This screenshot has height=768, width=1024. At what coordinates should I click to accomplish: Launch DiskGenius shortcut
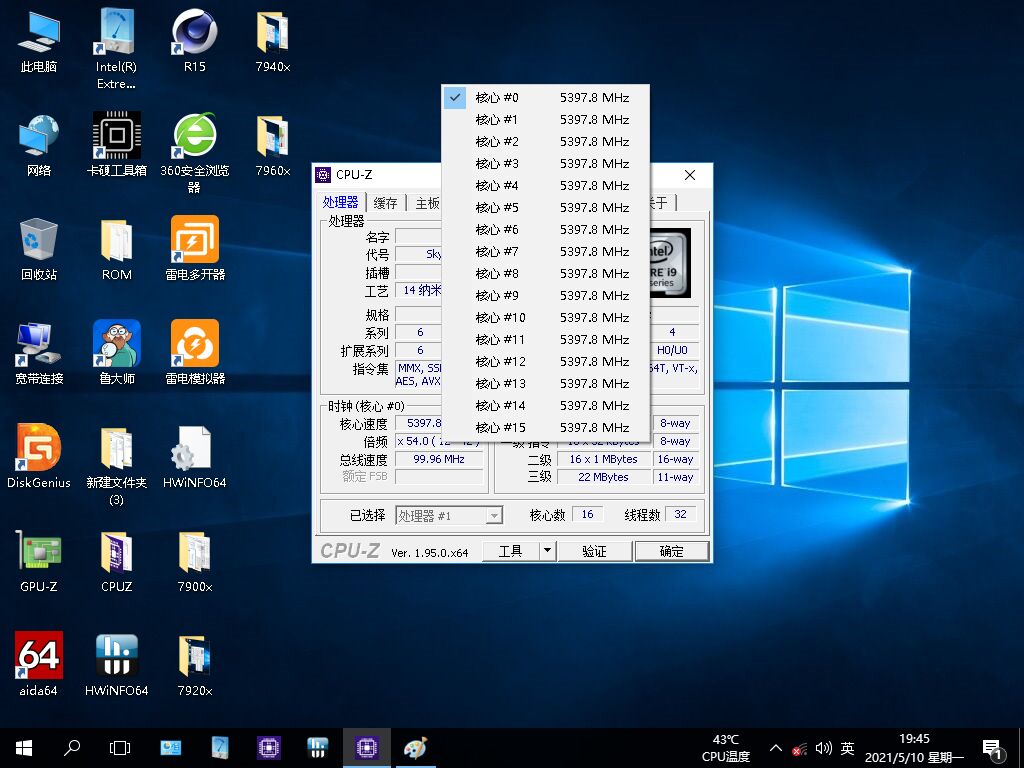coord(39,456)
